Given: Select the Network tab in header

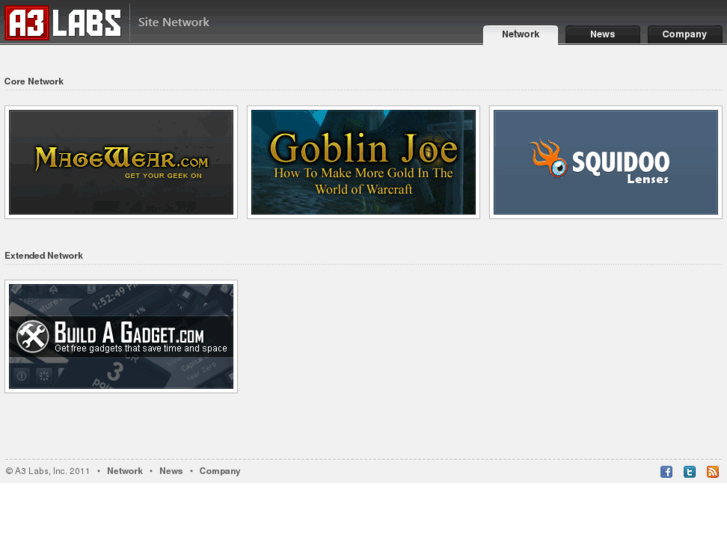Looking at the screenshot, I should [x=520, y=35].
